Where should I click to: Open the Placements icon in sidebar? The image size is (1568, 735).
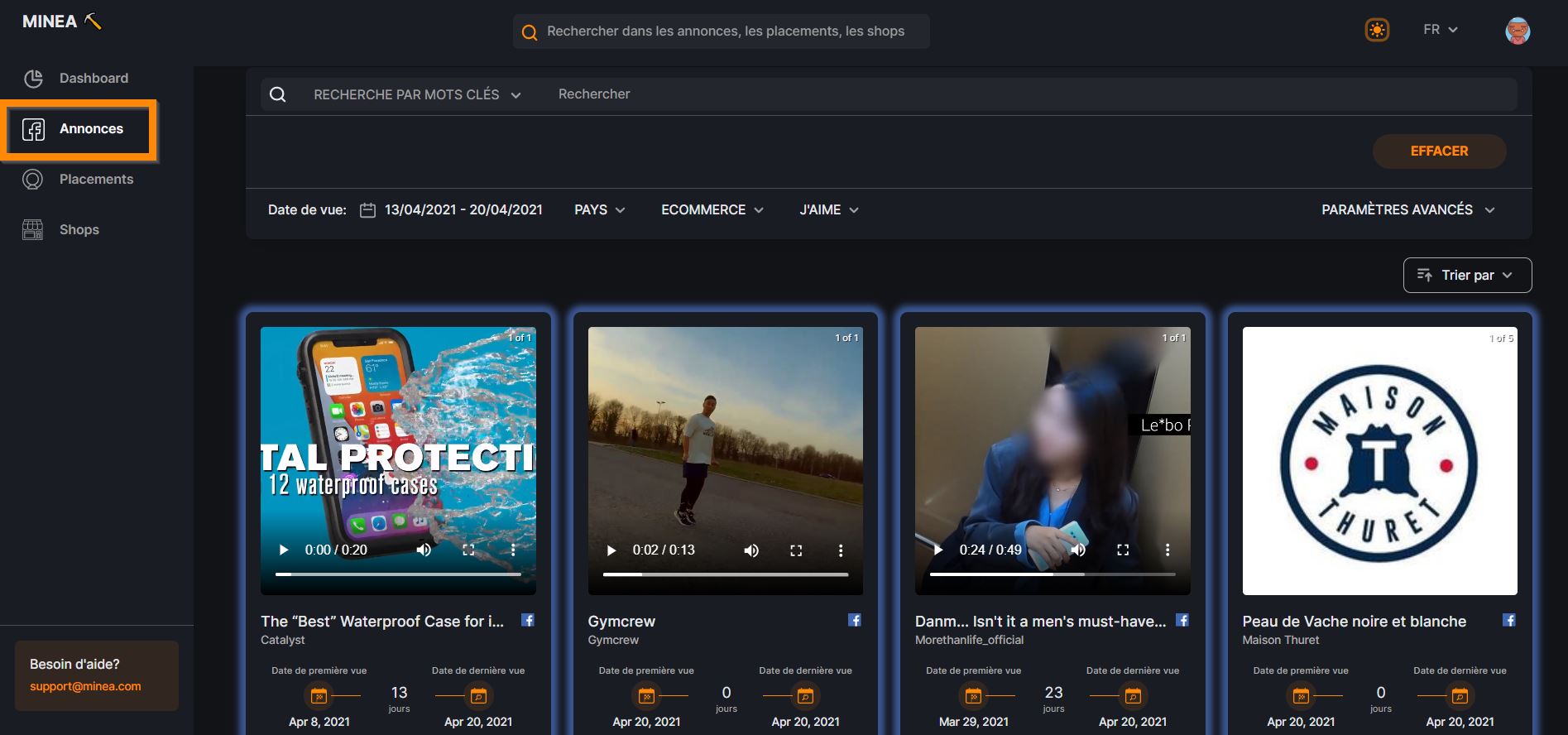(33, 180)
